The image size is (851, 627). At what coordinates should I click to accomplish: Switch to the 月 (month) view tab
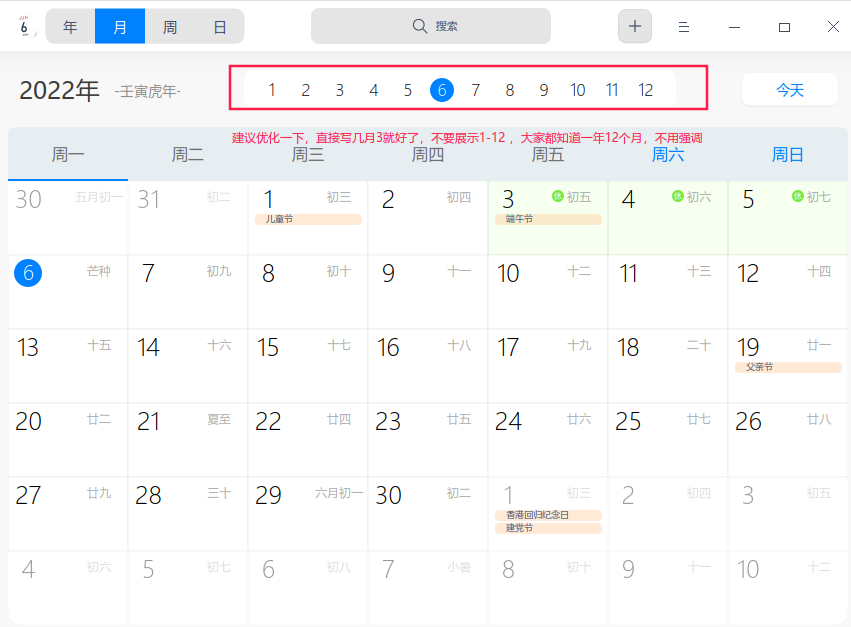coord(120,26)
